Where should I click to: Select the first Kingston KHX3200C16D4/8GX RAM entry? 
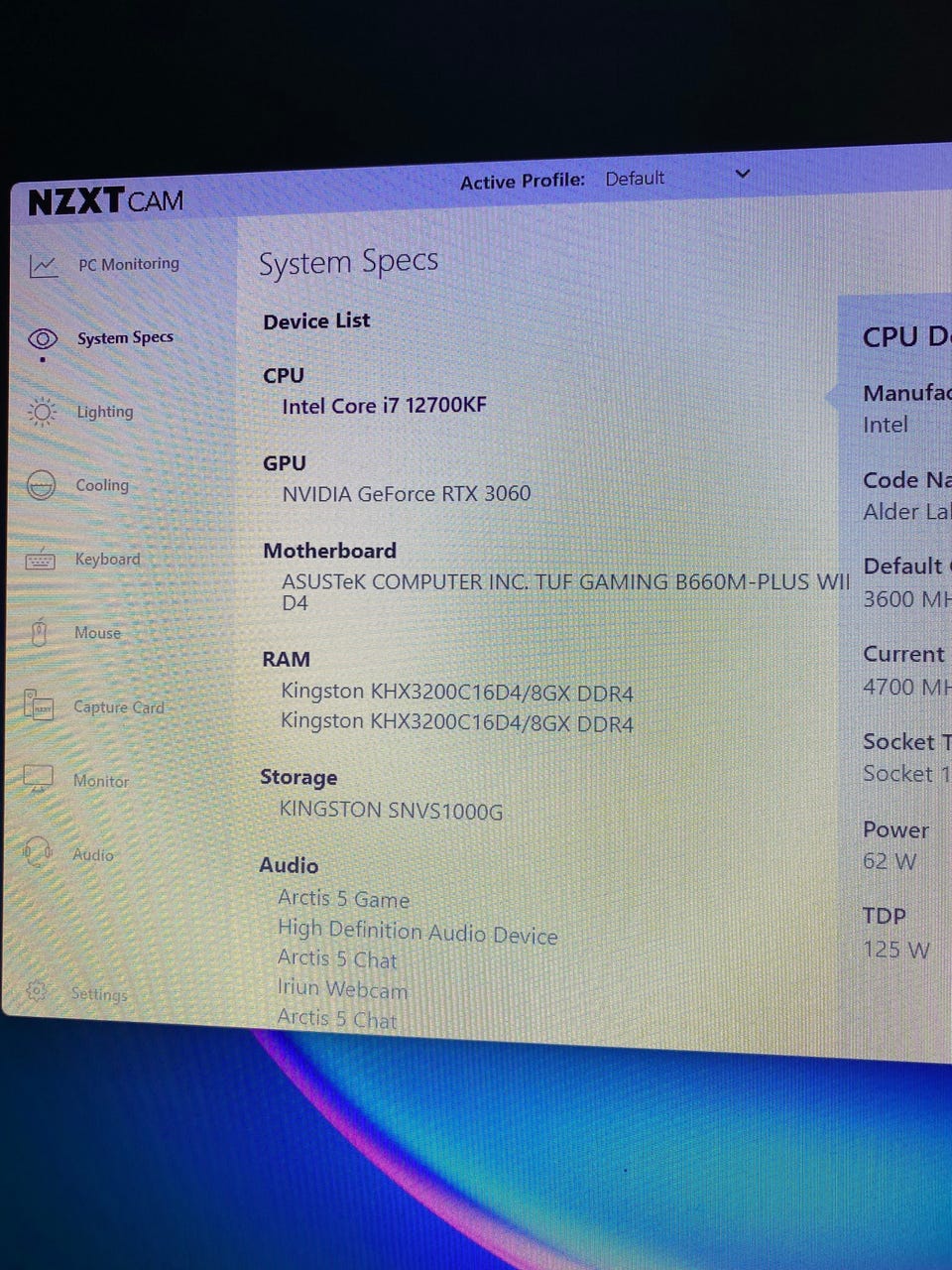click(457, 693)
